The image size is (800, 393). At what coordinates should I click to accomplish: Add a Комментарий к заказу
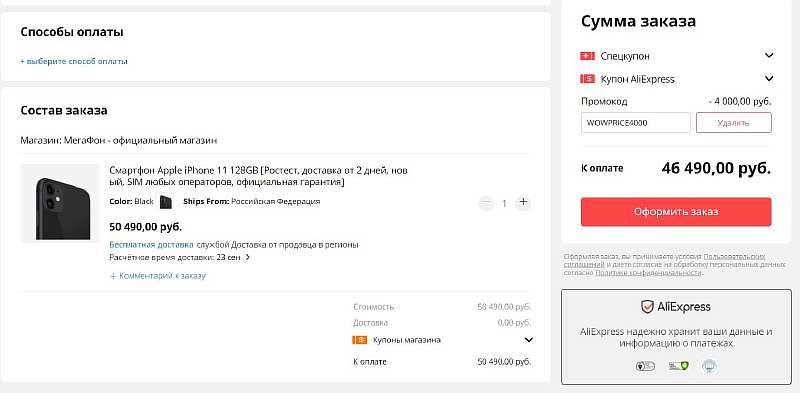[158, 276]
